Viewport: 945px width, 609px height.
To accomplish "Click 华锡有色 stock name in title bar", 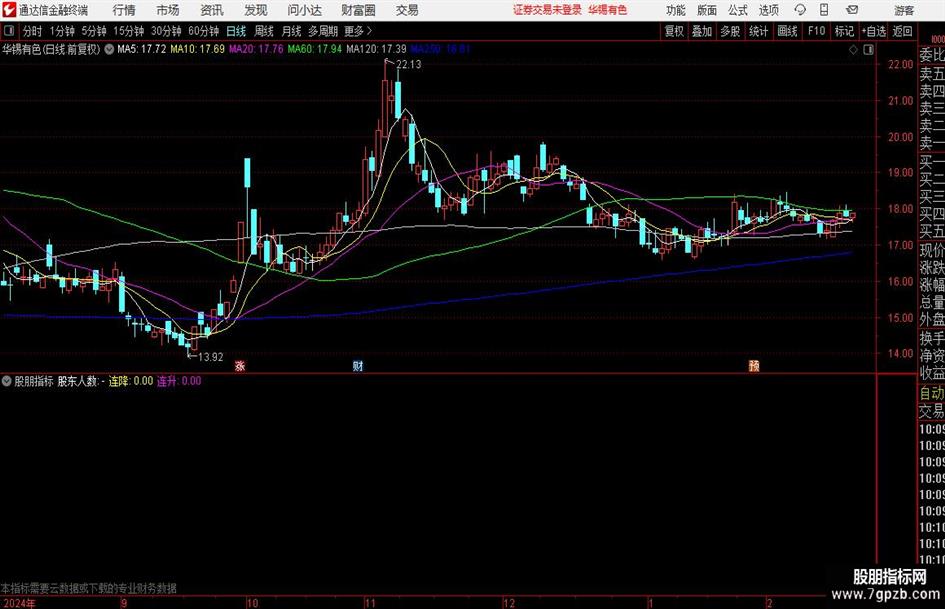I will coord(608,10).
